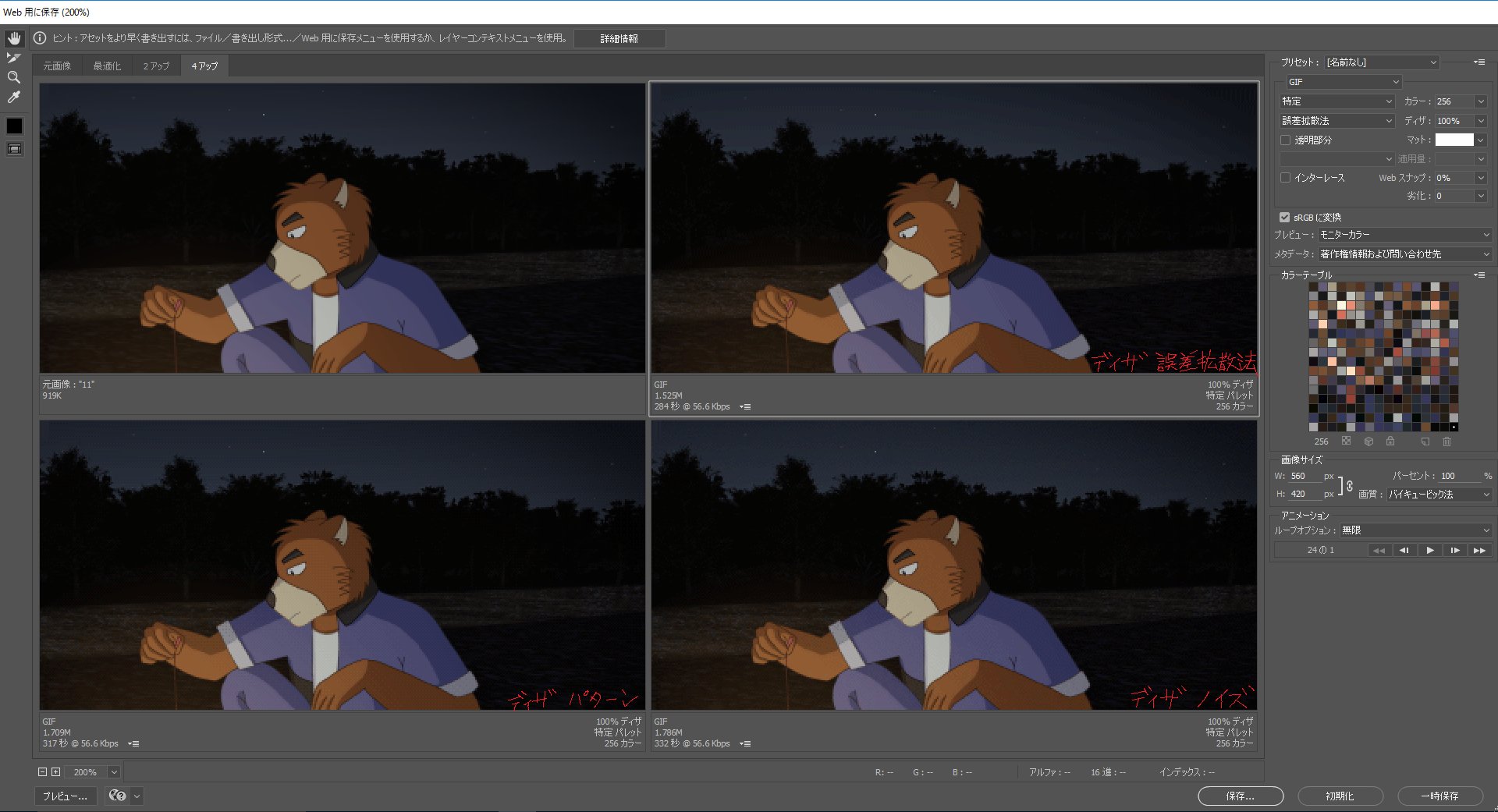Toggle slices visibility icon
1498x812 pixels.
[14, 149]
